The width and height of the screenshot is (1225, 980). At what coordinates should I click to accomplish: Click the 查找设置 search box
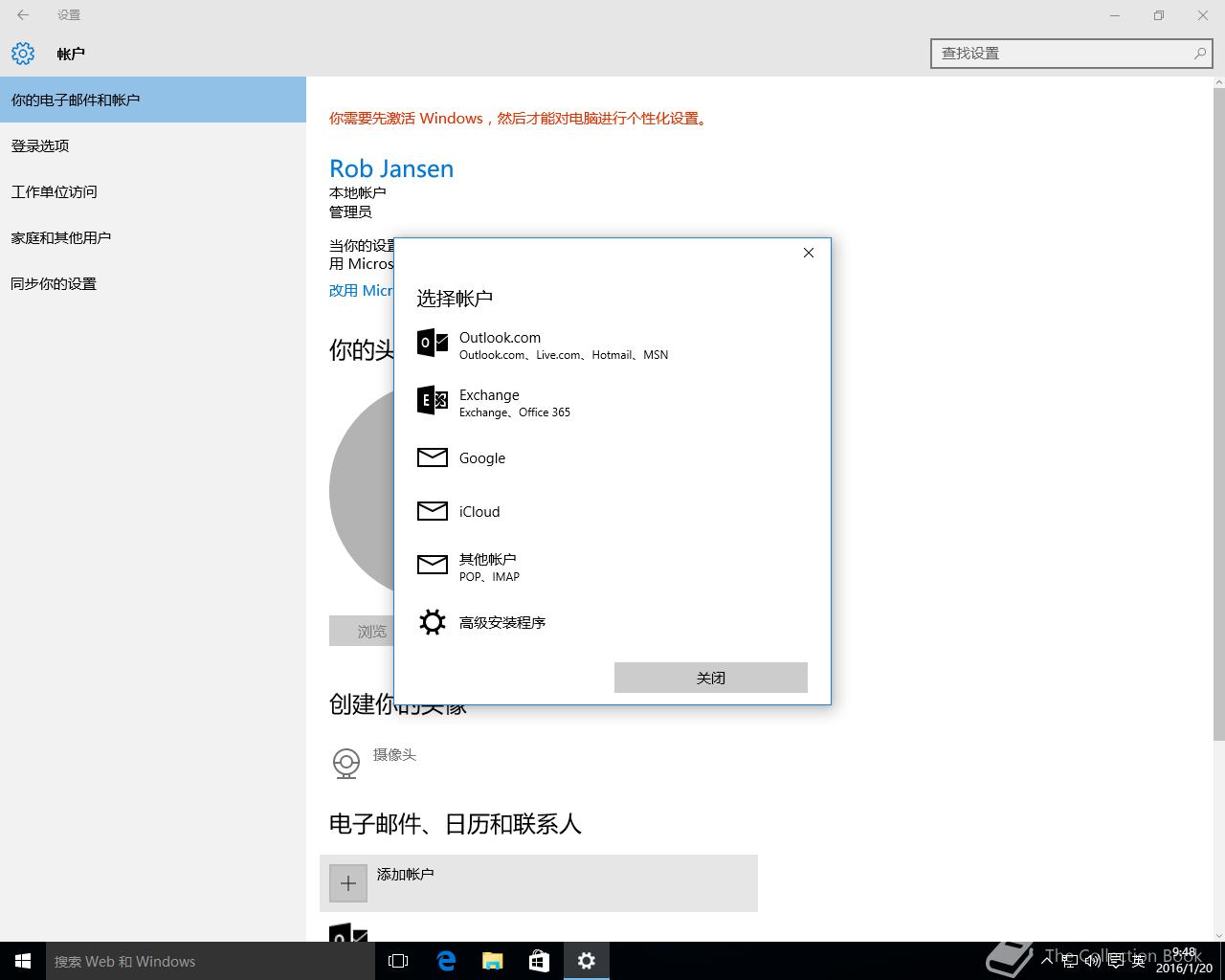(x=1071, y=54)
